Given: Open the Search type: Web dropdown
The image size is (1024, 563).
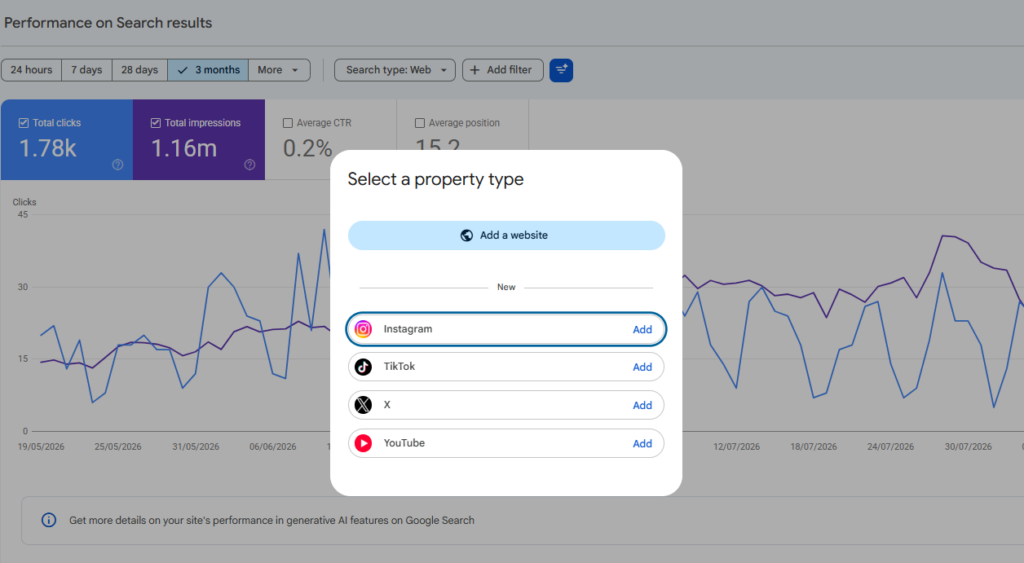Looking at the screenshot, I should point(395,70).
